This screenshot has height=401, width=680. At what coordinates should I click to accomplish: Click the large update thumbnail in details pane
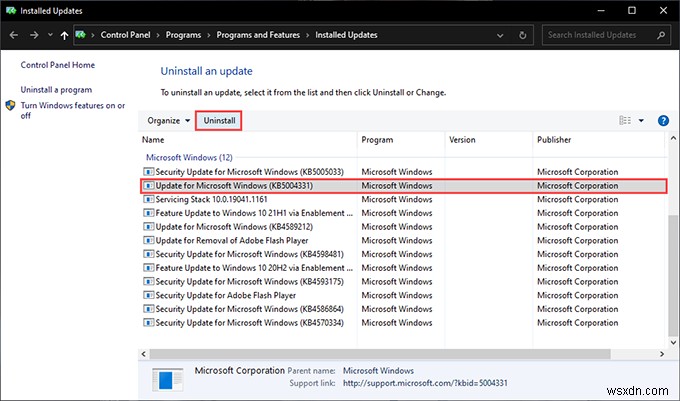coord(167,379)
